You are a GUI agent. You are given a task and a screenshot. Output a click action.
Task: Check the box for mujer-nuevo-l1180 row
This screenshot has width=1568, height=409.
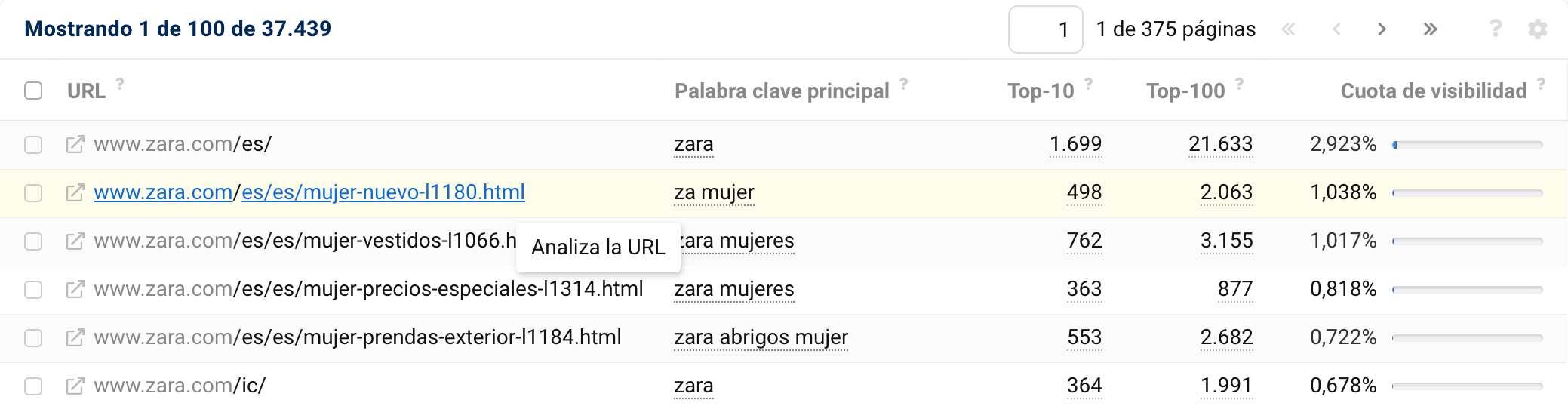(33, 192)
